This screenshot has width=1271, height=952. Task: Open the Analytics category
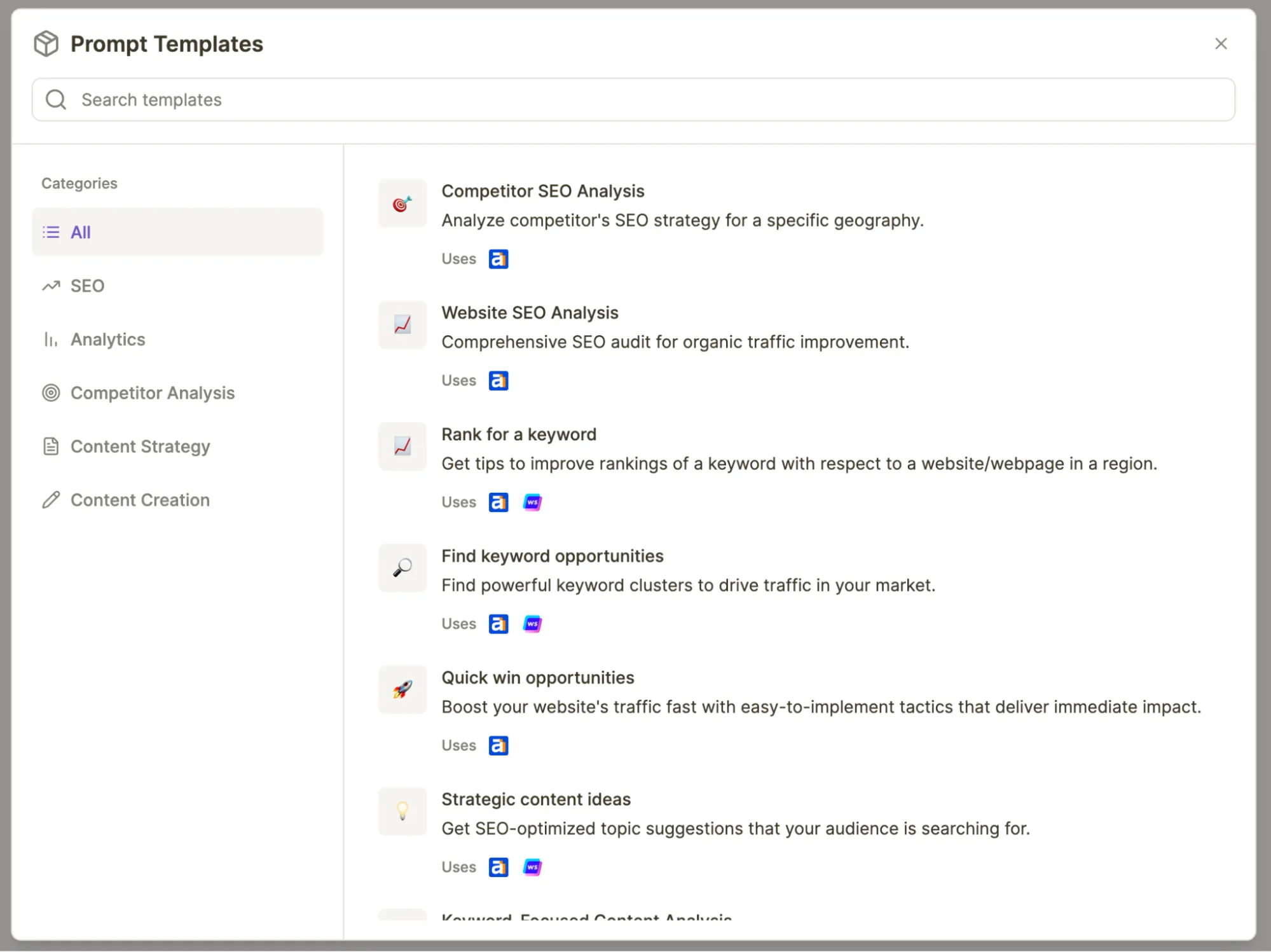107,340
